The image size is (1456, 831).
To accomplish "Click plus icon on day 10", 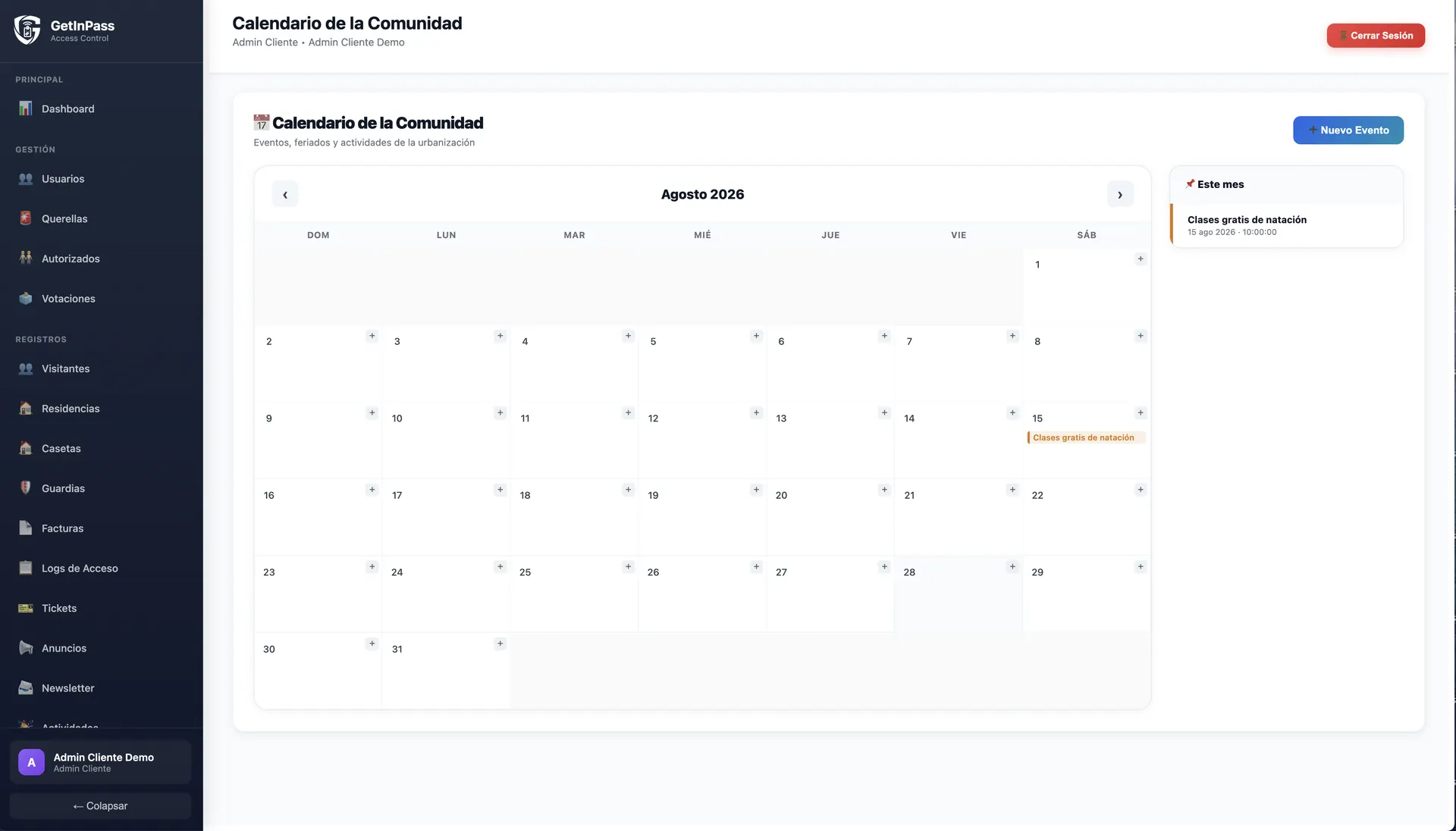I will coord(500,413).
